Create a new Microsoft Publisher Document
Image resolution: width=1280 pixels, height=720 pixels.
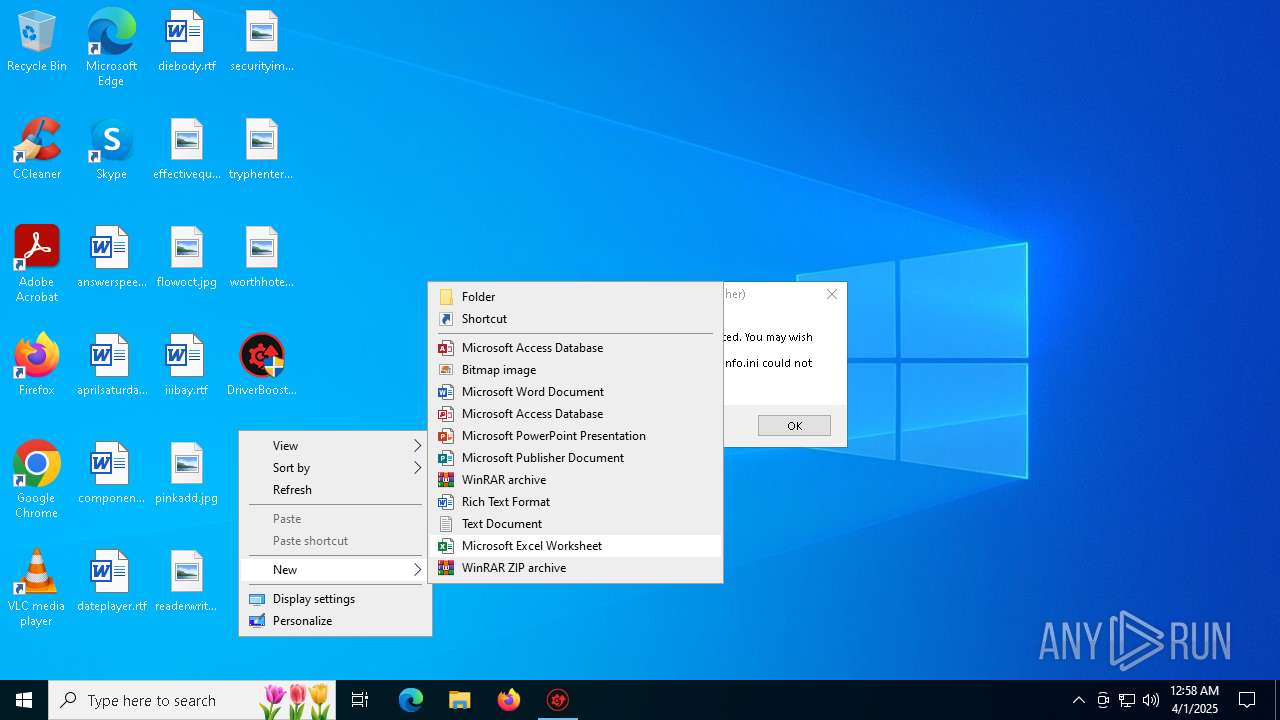tap(575, 458)
